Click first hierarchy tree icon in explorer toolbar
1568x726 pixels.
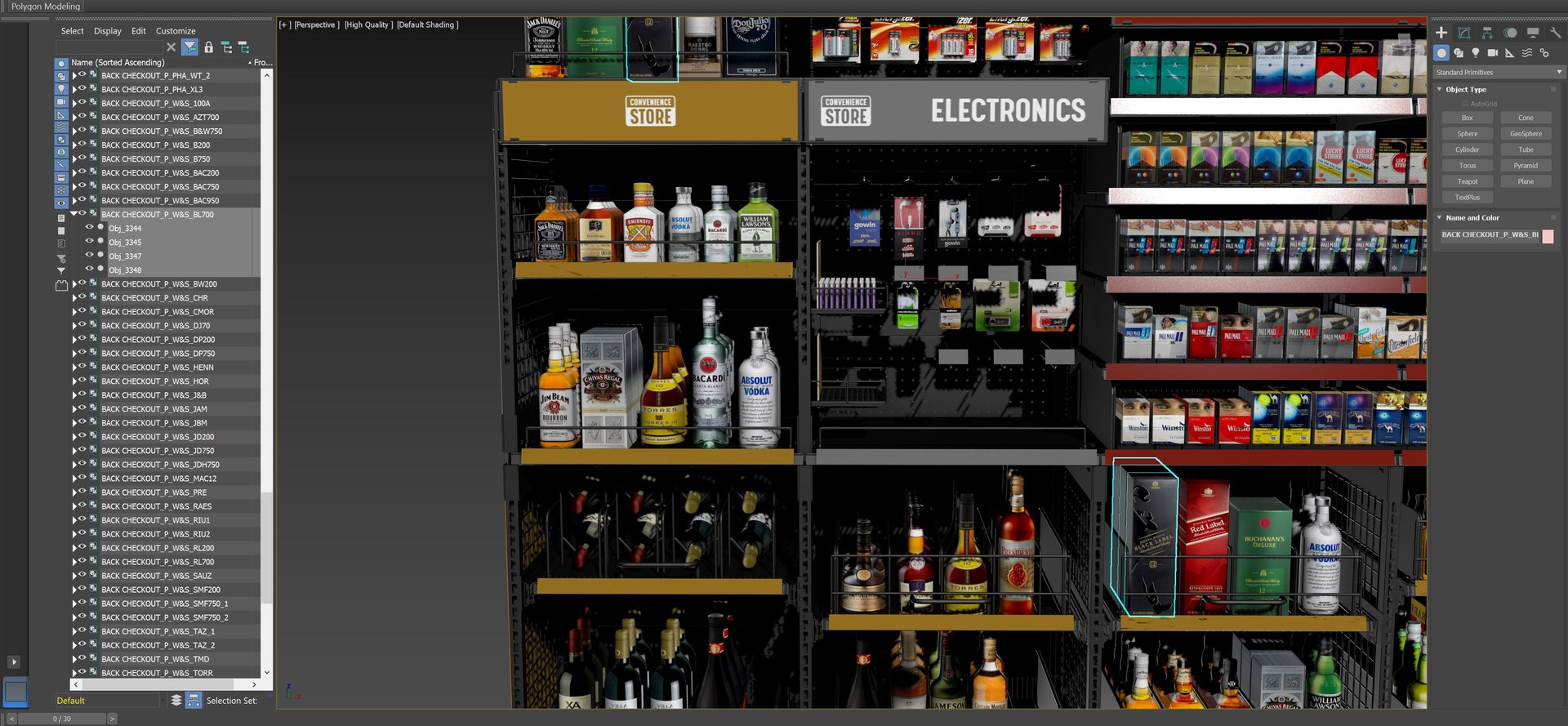226,47
